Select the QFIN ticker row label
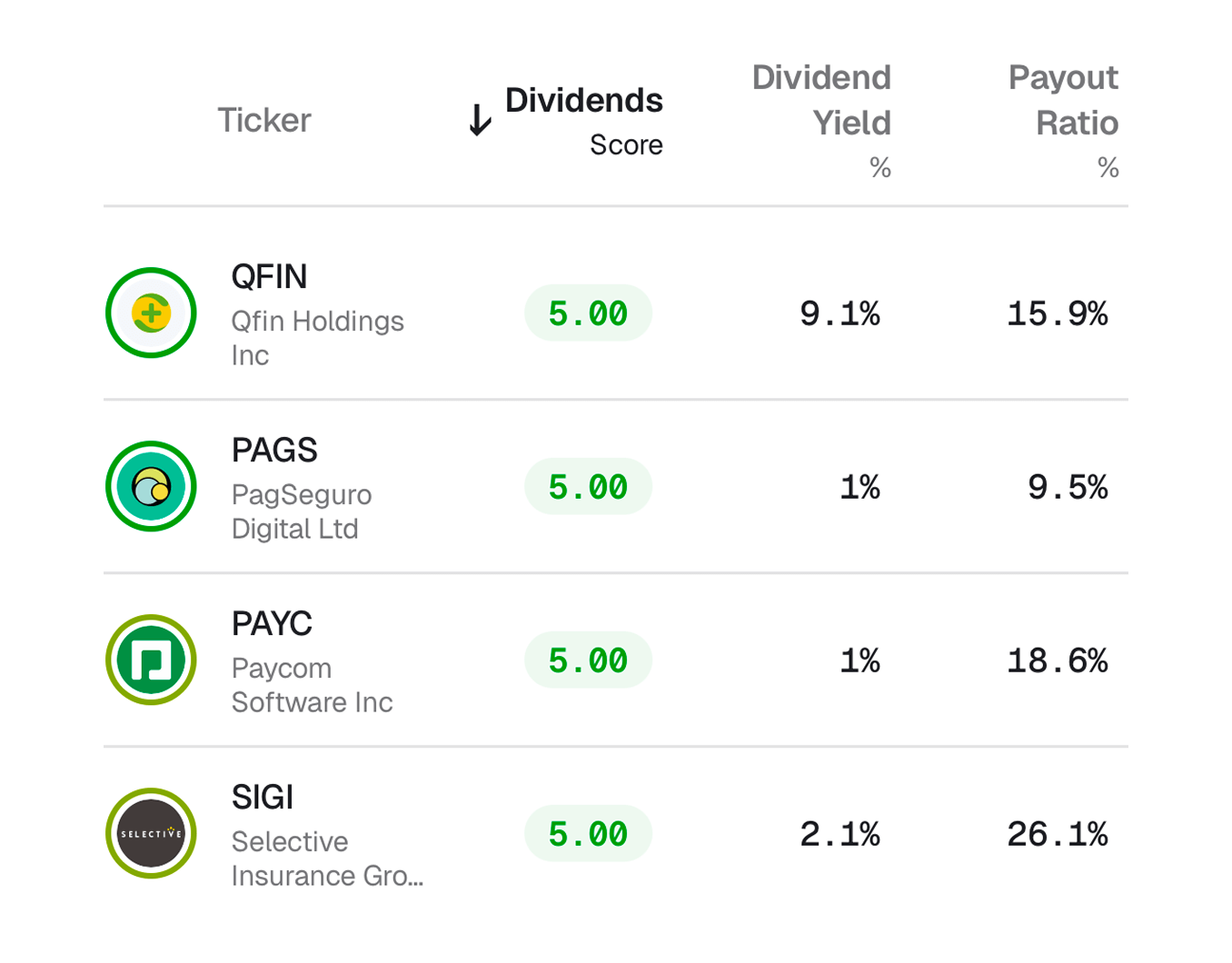 pyautogui.click(x=268, y=277)
